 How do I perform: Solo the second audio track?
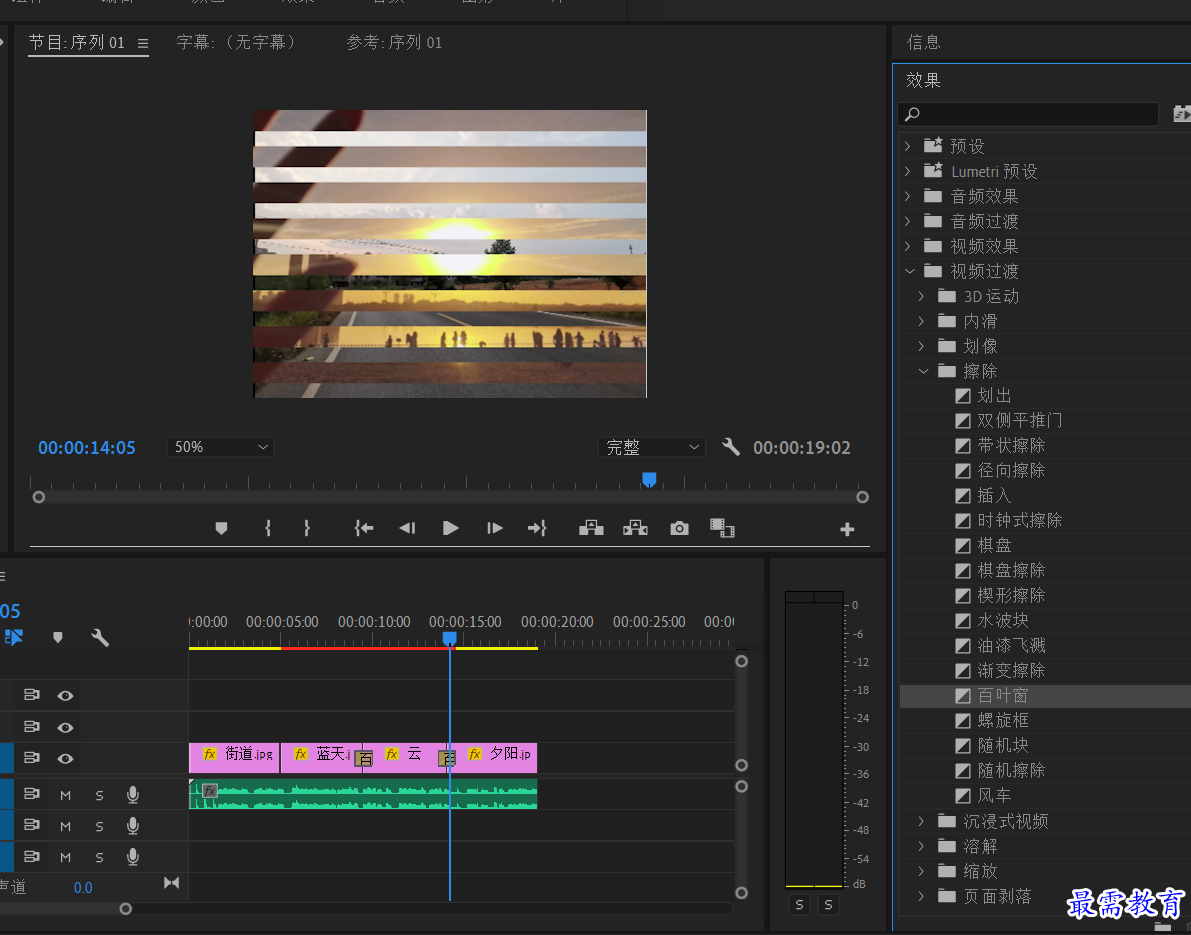[x=100, y=826]
